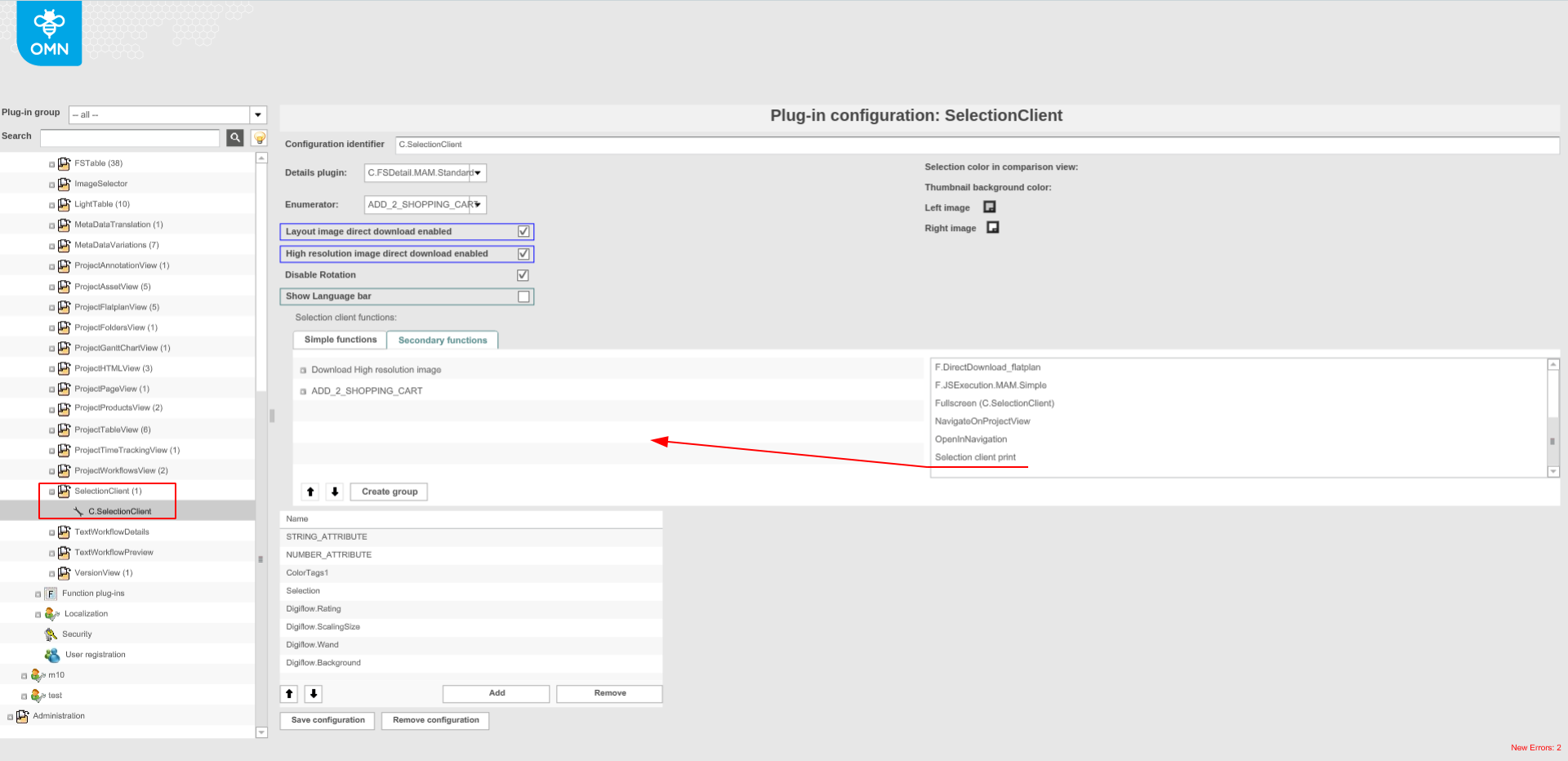This screenshot has width=1568, height=761.
Task: Click the down arrow under the attributes table
Action: [x=313, y=693]
